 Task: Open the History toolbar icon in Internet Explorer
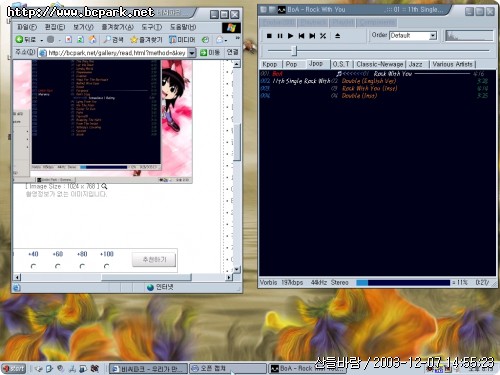point(206,40)
